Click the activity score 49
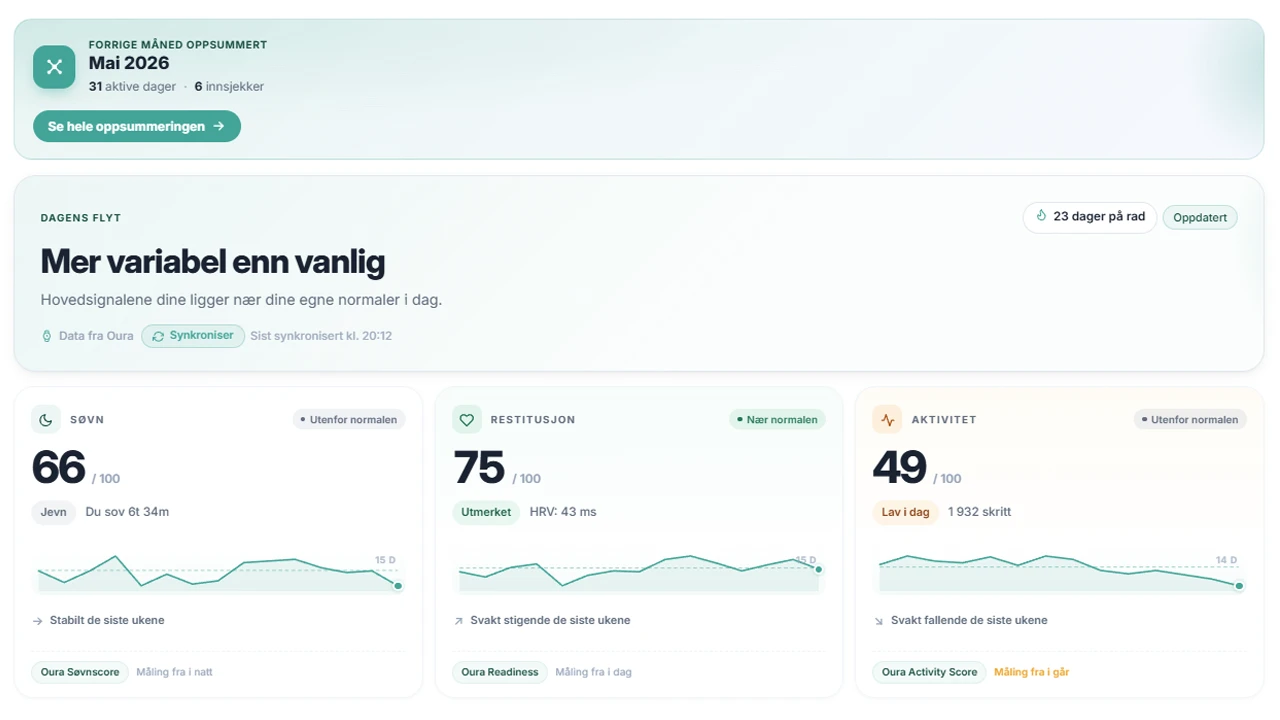The width and height of the screenshot is (1280, 720). click(x=900, y=468)
